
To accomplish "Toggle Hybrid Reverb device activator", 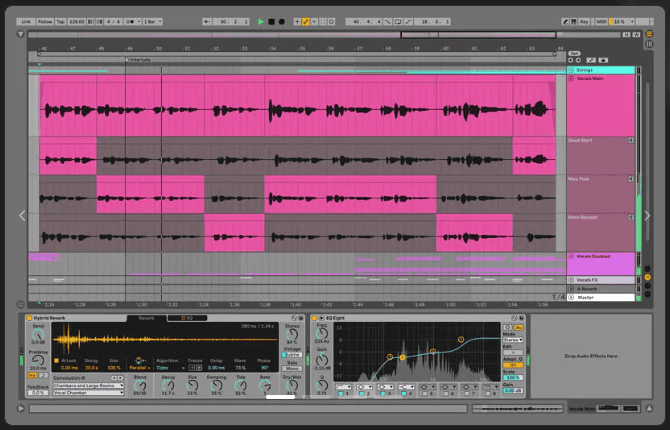I will [29, 318].
